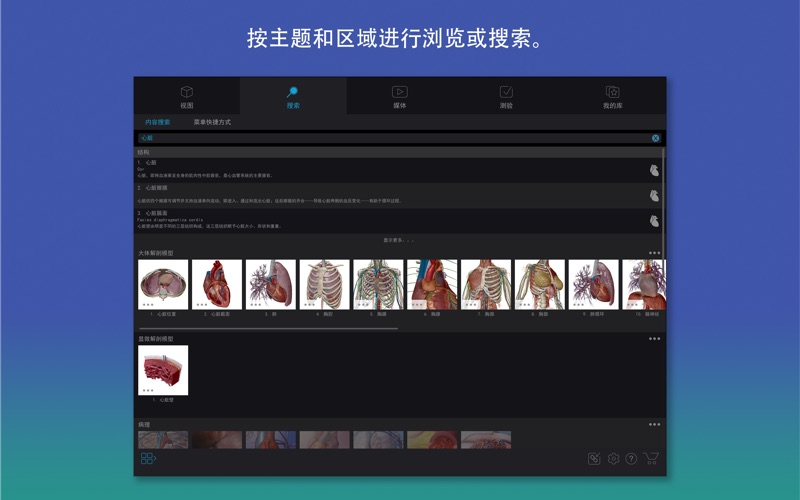Click the 结构 section heading

[x=143, y=153]
